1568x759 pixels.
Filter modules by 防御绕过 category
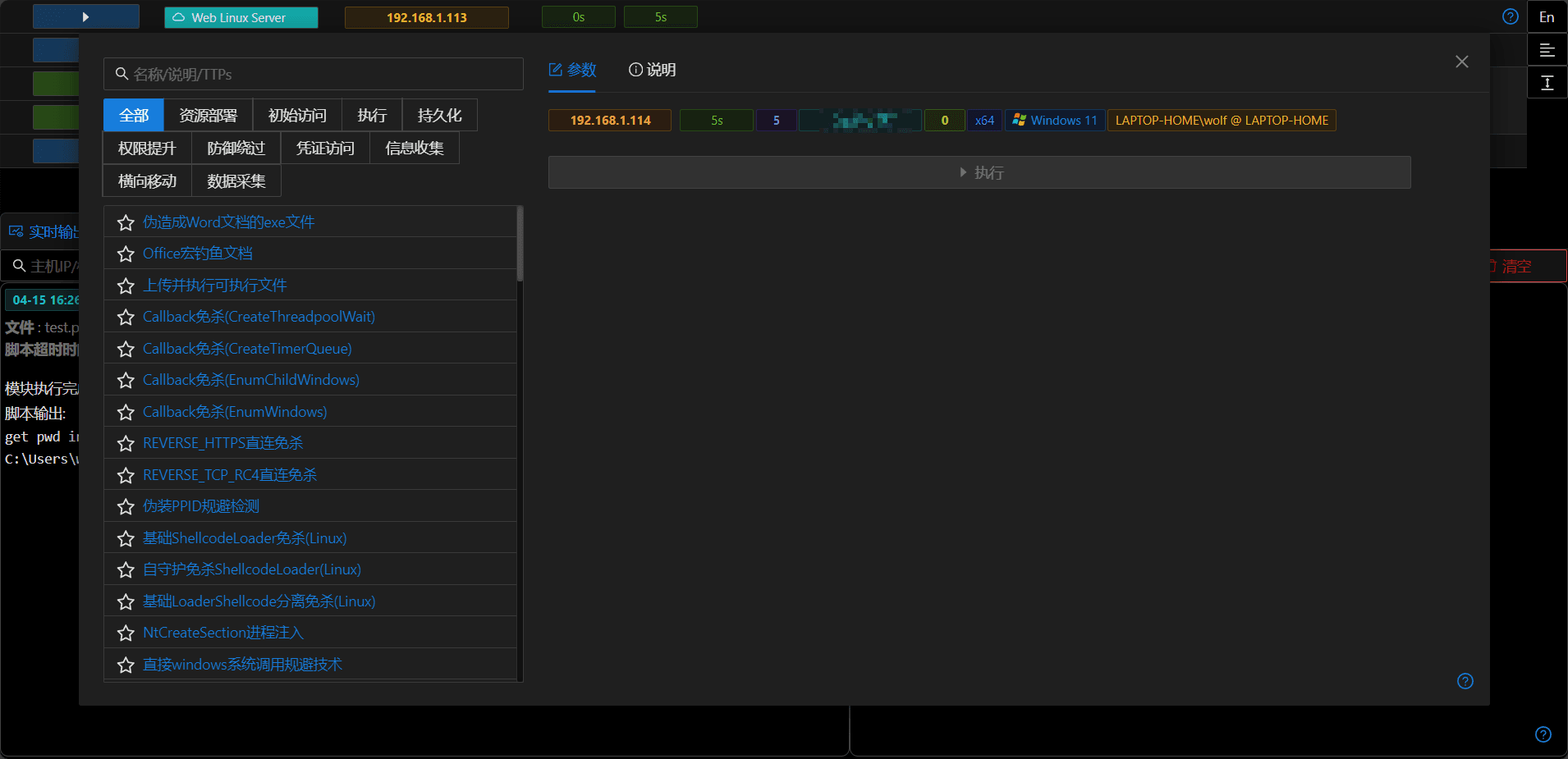tap(236, 148)
